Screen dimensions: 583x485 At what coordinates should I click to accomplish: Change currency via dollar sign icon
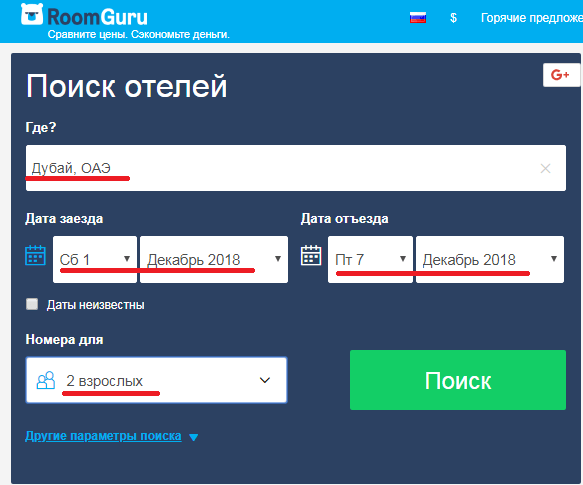pos(453,18)
